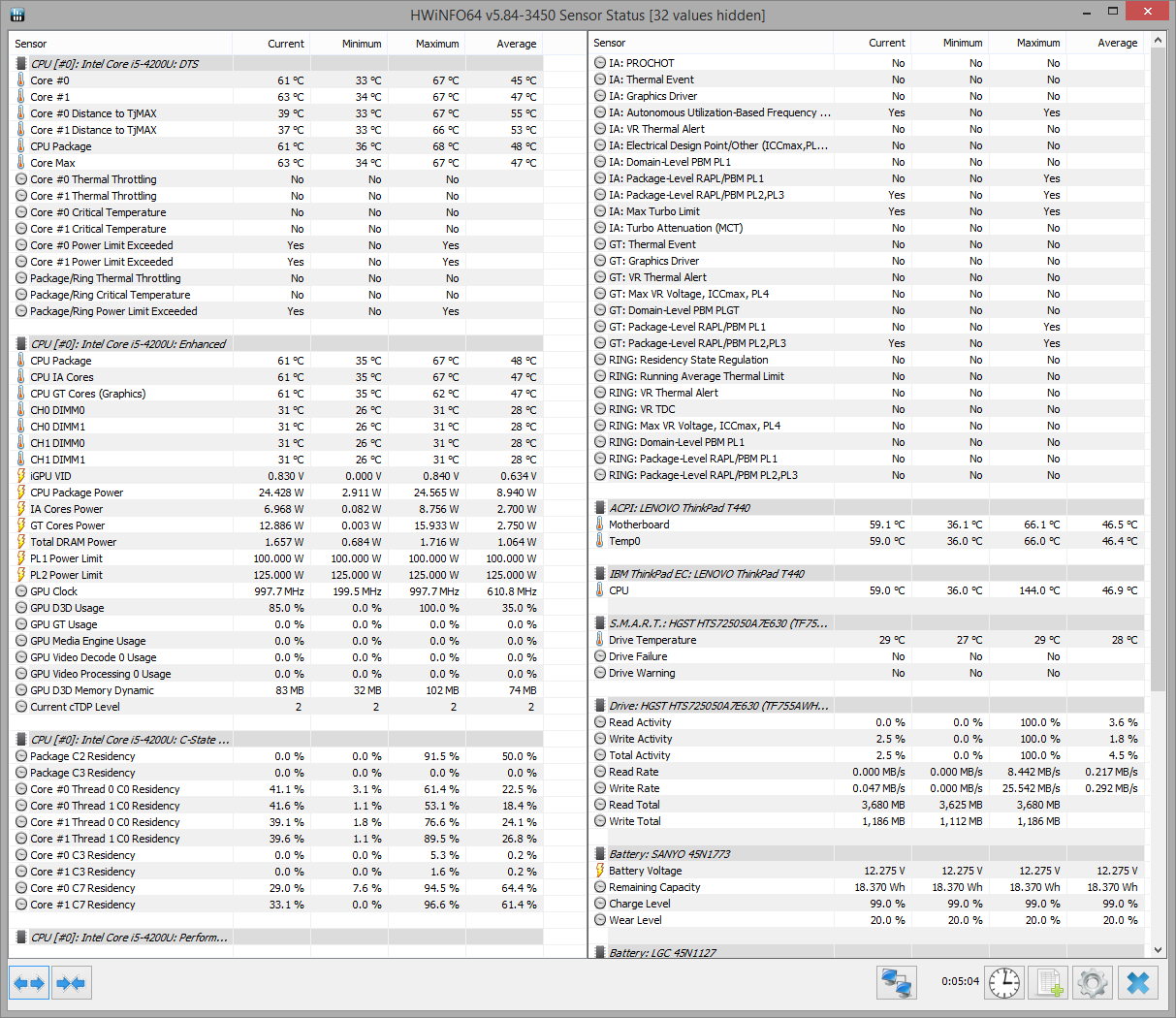
Task: Start logging with sheet-plus icon
Action: [x=1048, y=983]
